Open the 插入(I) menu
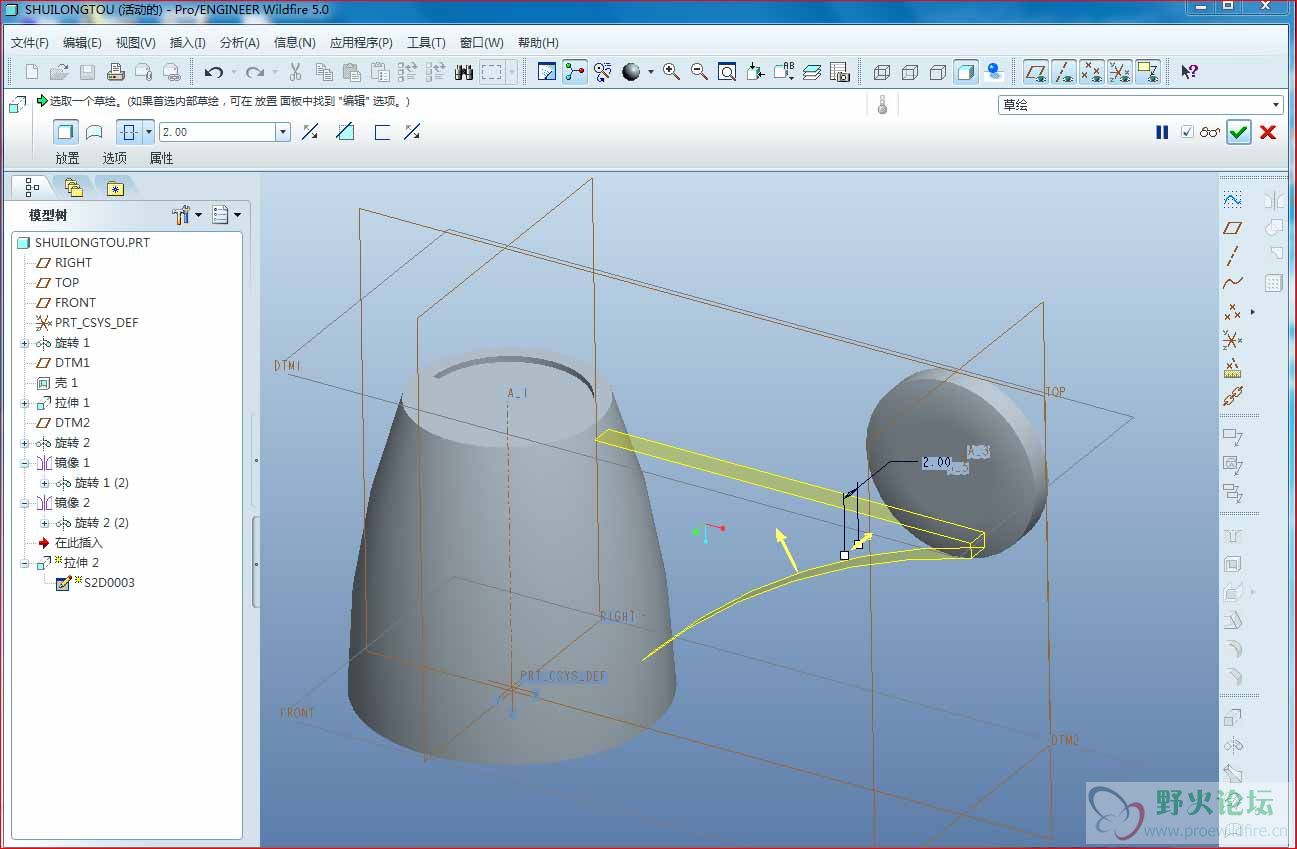 [188, 43]
